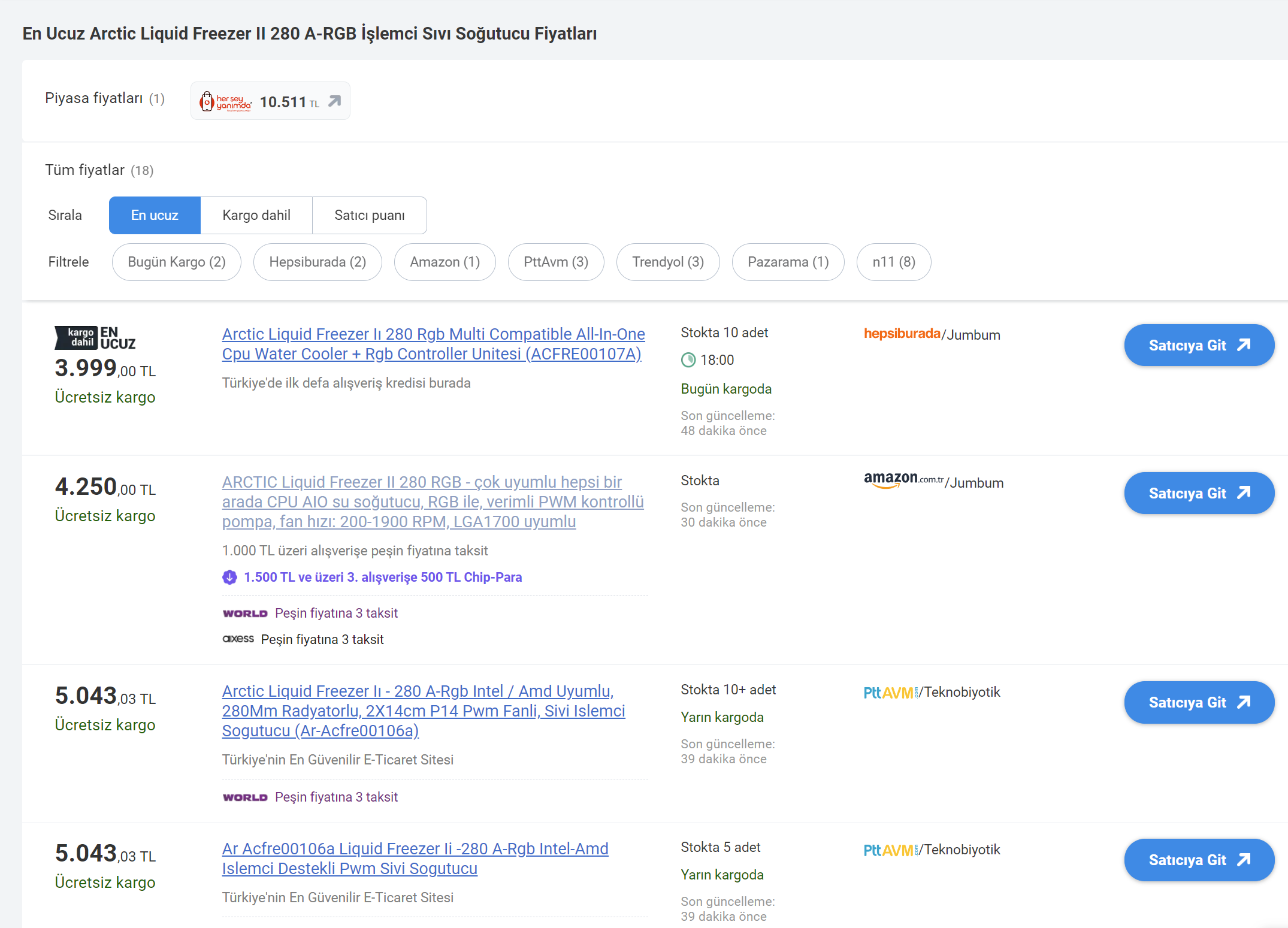Go to seller for the 4.250 TL Amazon offer

tap(1199, 493)
